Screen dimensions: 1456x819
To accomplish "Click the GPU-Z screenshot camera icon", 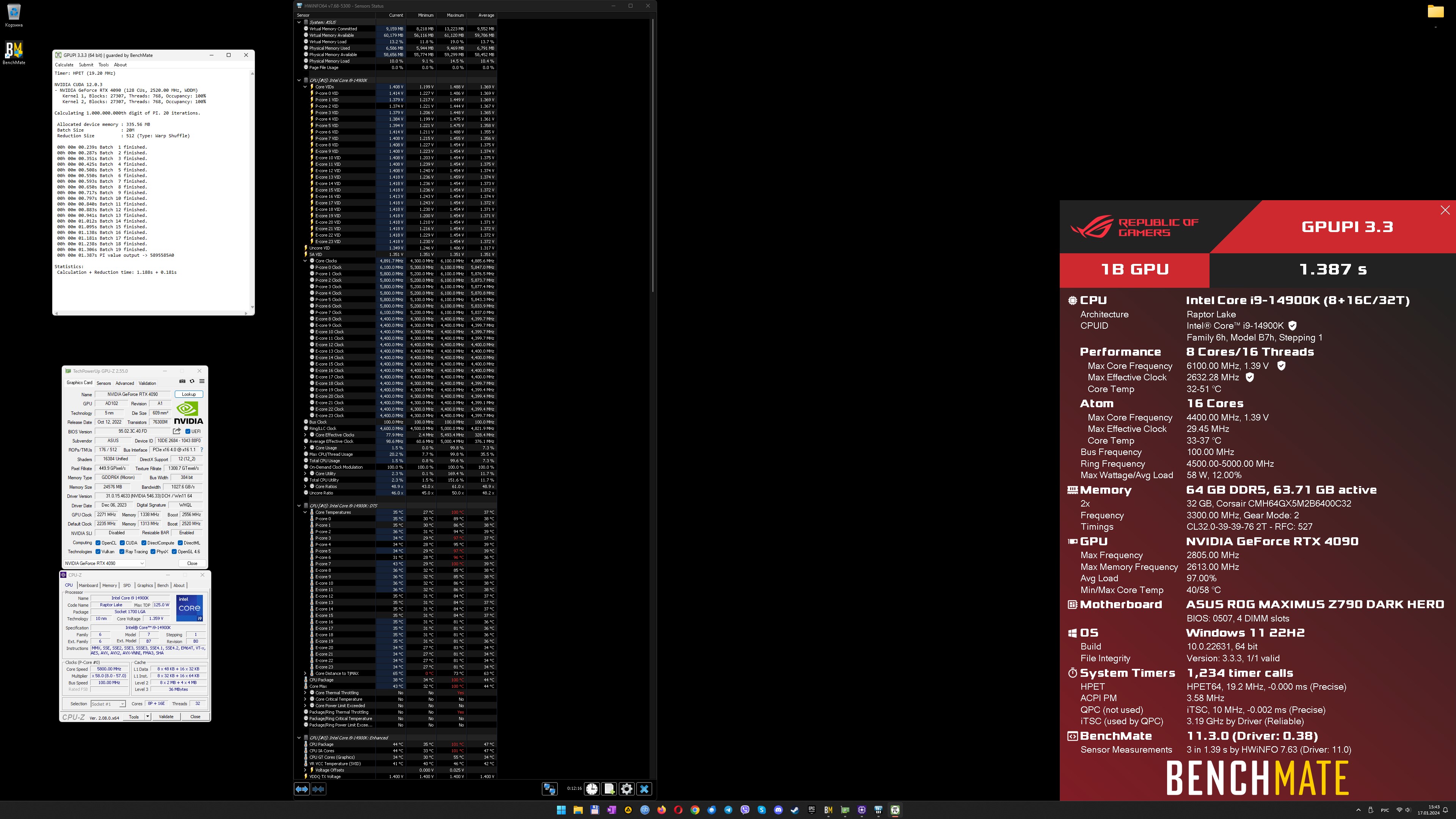I will [x=182, y=381].
